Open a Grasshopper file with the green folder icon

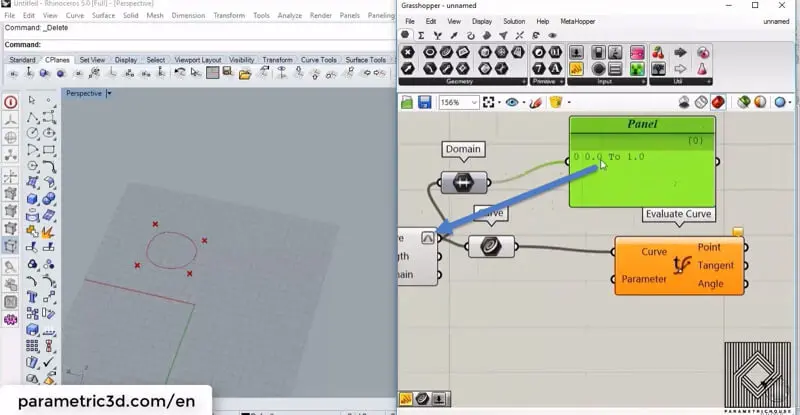tap(407, 103)
